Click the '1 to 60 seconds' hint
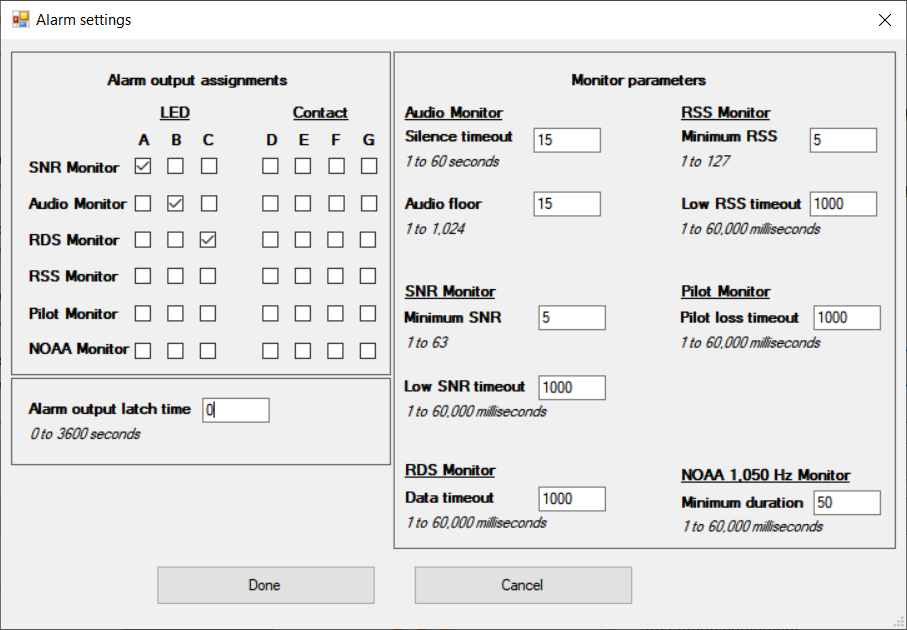This screenshot has width=907, height=630. 452,161
